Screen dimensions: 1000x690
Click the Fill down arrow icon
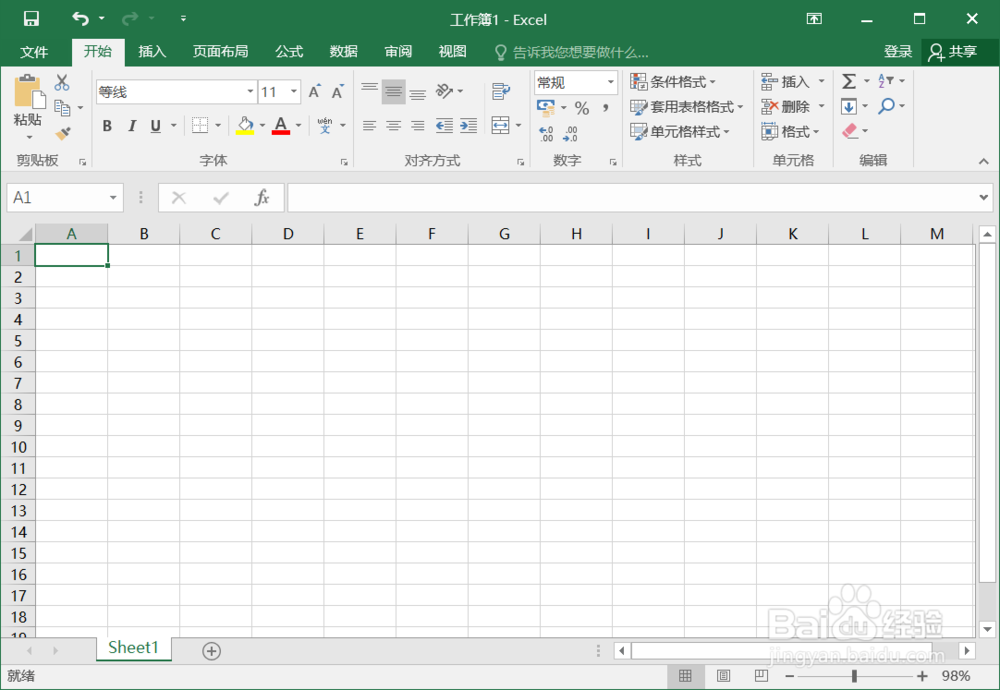[x=849, y=106]
